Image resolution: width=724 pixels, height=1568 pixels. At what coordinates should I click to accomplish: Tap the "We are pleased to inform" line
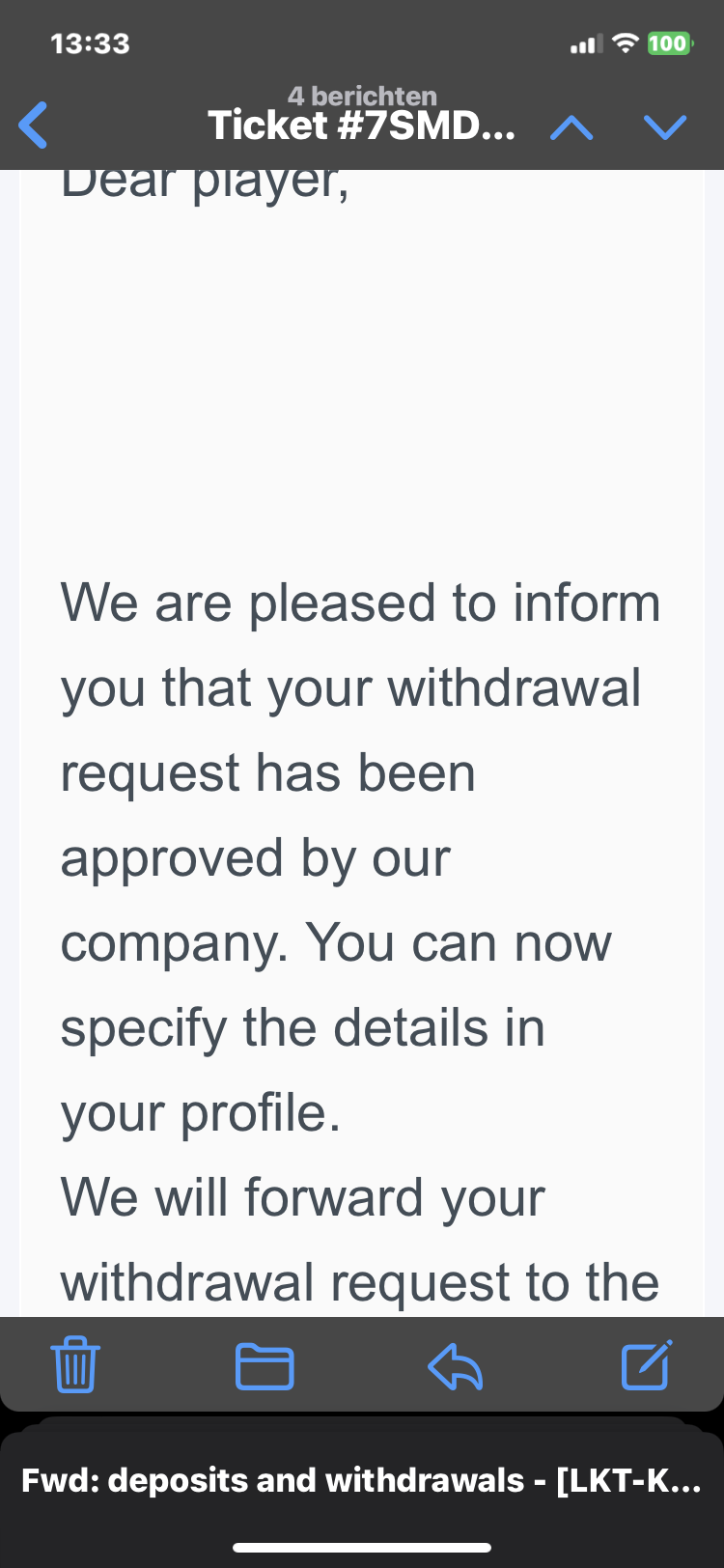point(360,603)
